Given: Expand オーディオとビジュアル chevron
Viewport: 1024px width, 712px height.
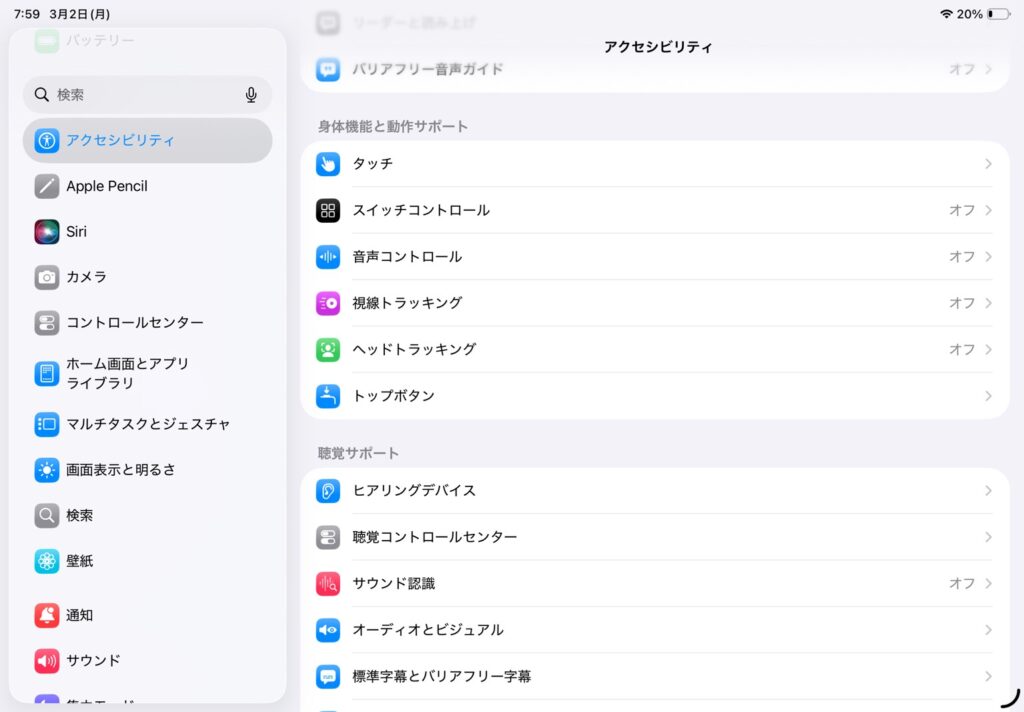Looking at the screenshot, I should [988, 630].
